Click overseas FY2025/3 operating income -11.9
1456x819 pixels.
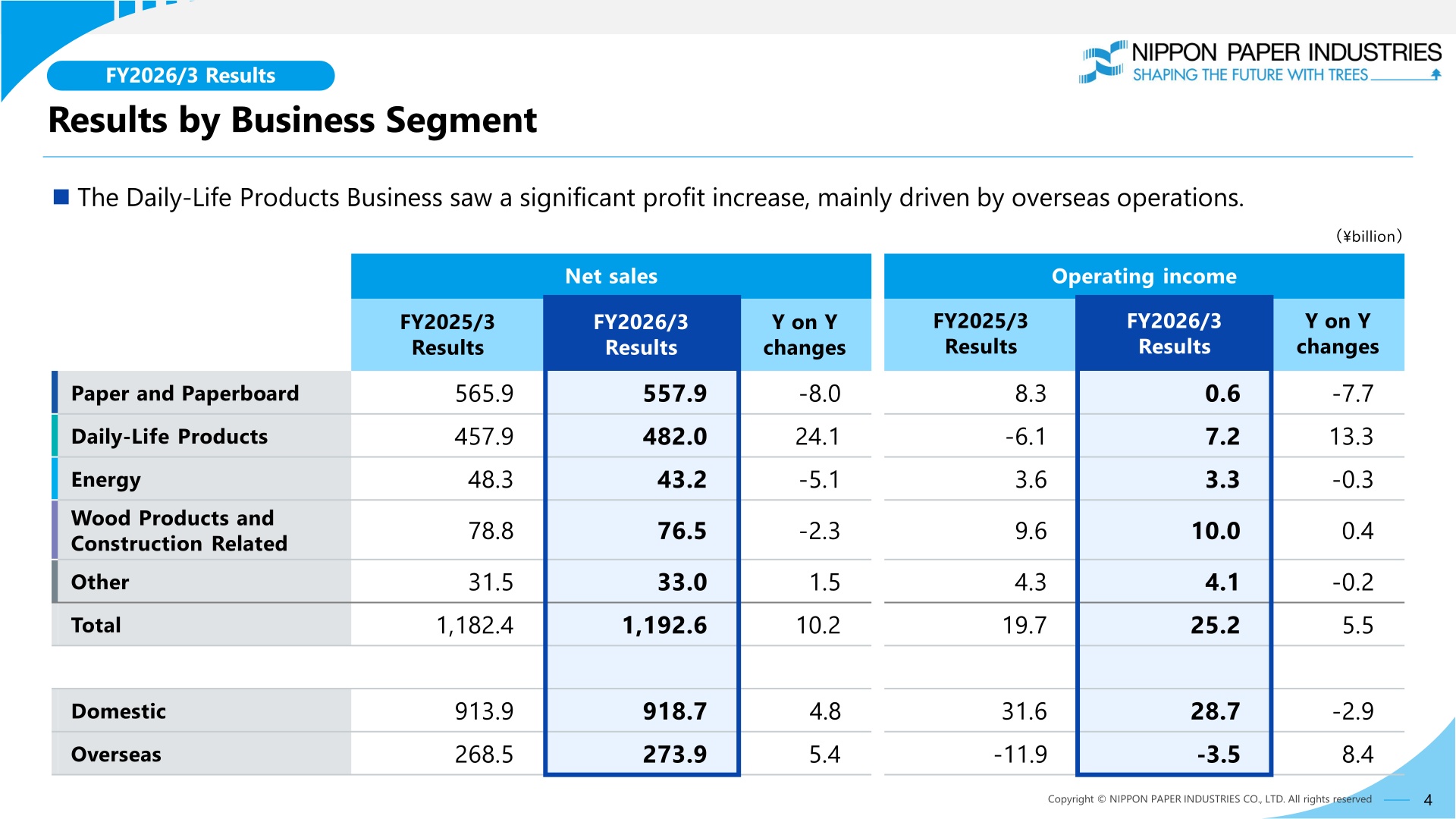1021,755
